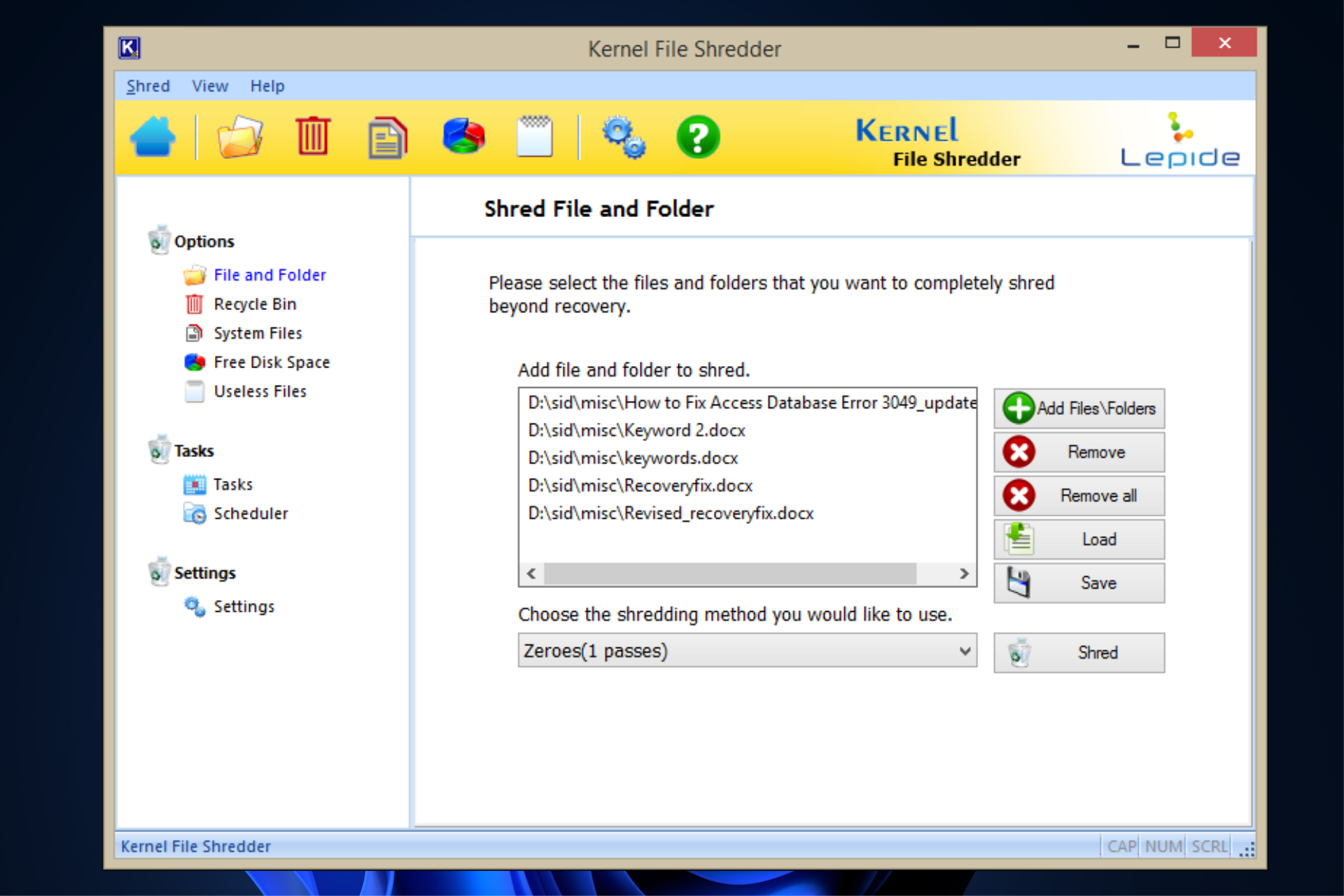Image resolution: width=1344 pixels, height=896 pixels.
Task: Click the Tasks group heading
Action: click(x=194, y=451)
